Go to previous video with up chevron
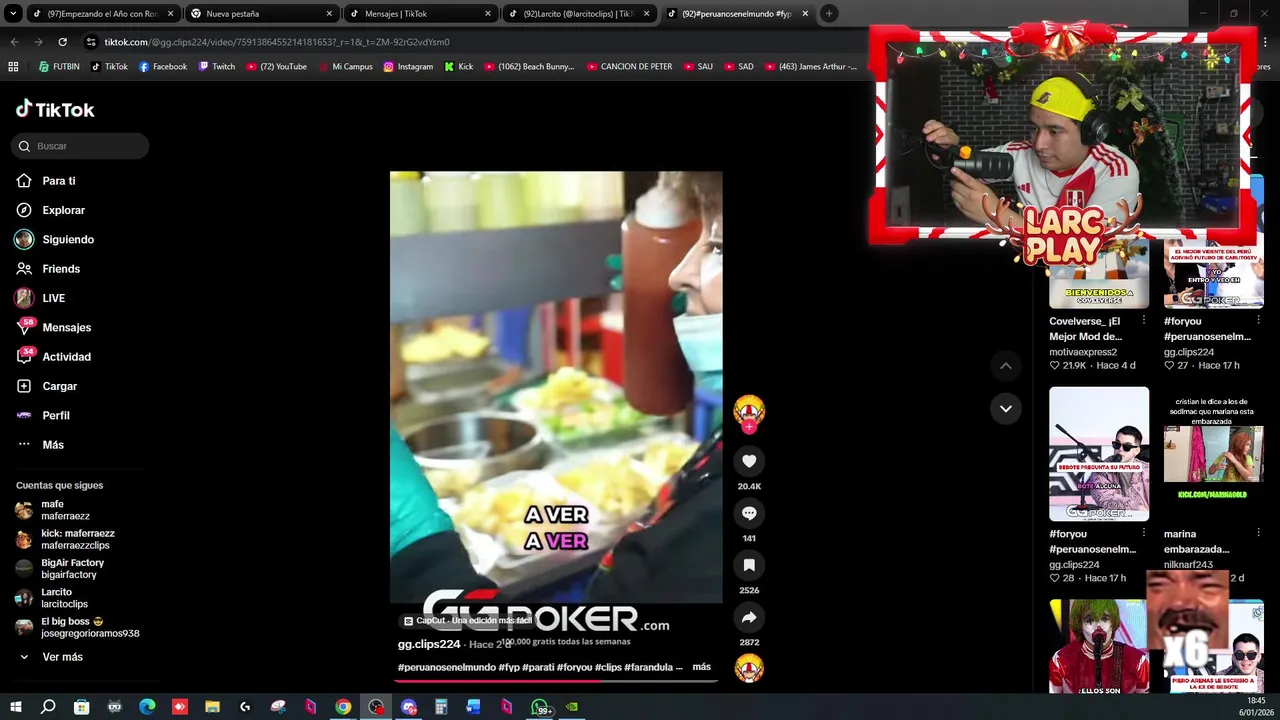The image size is (1280, 720). (x=1006, y=366)
